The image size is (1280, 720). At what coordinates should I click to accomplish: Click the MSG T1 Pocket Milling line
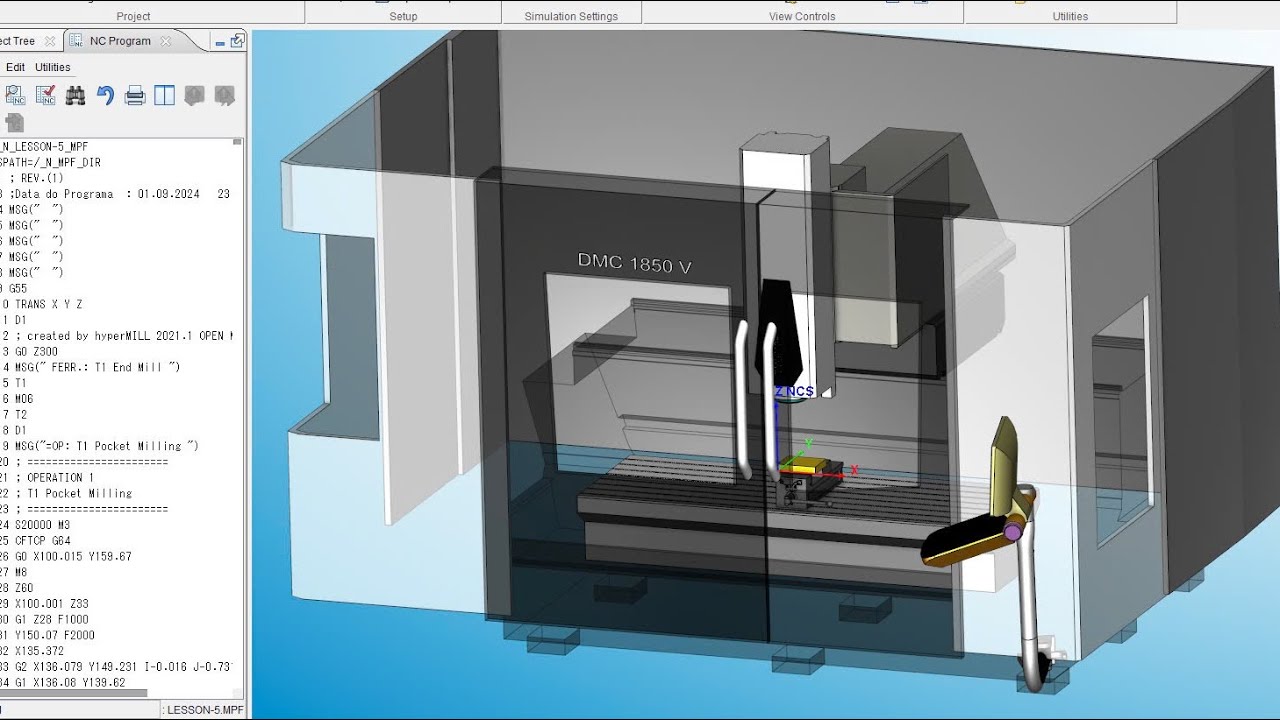pyautogui.click(x=106, y=445)
